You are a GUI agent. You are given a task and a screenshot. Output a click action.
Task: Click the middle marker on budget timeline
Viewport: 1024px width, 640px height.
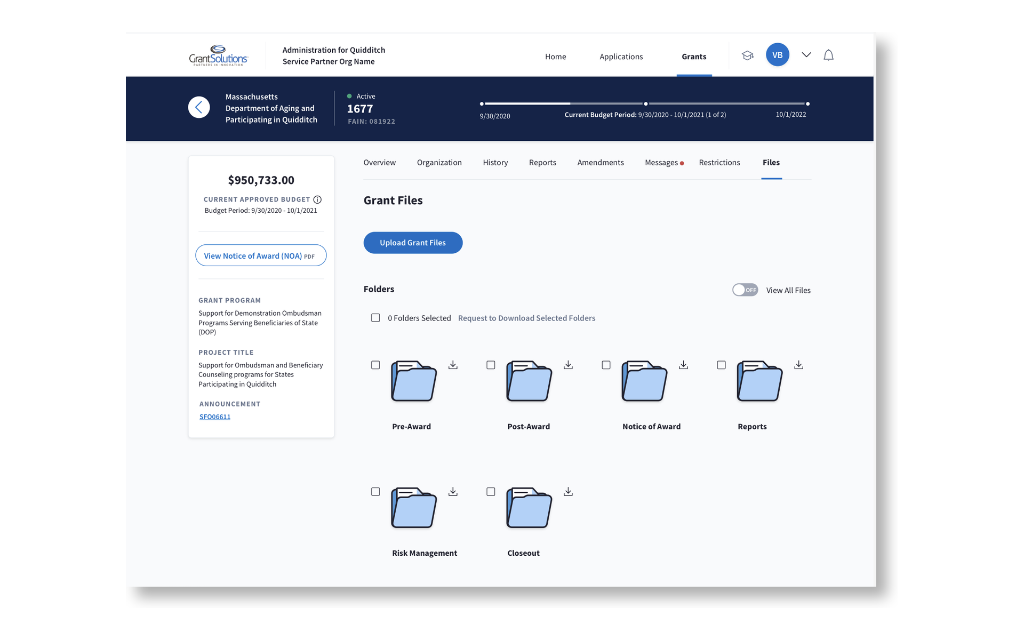646,104
